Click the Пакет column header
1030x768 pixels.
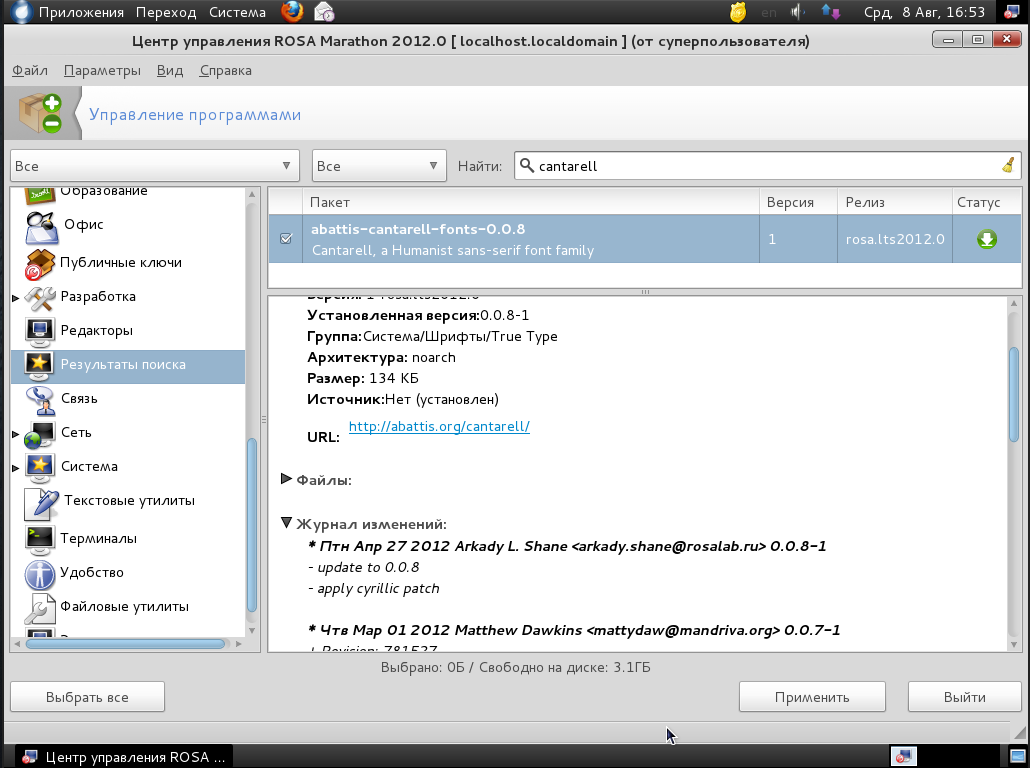[x=531, y=202]
